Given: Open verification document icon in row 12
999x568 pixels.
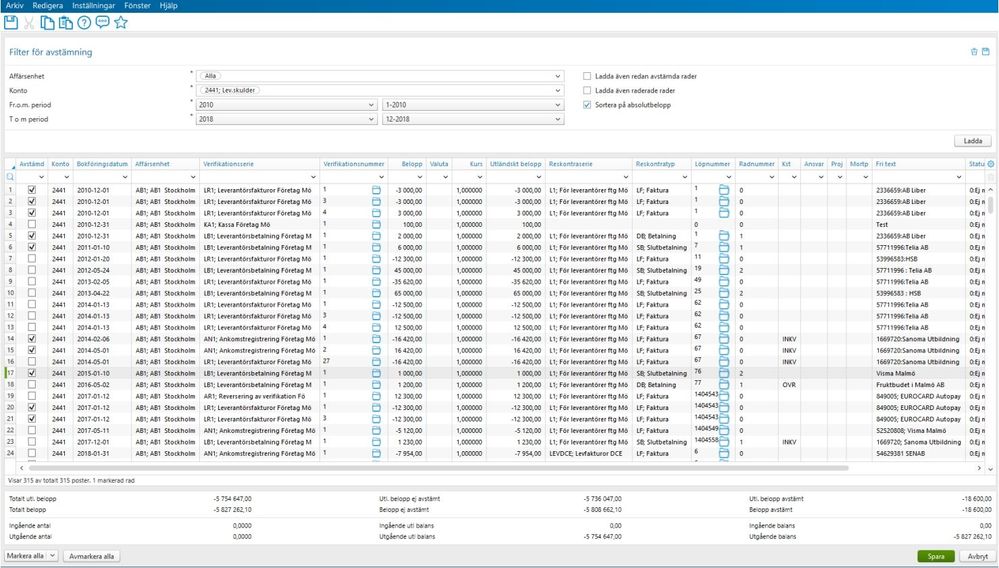Looking at the screenshot, I should point(376,316).
